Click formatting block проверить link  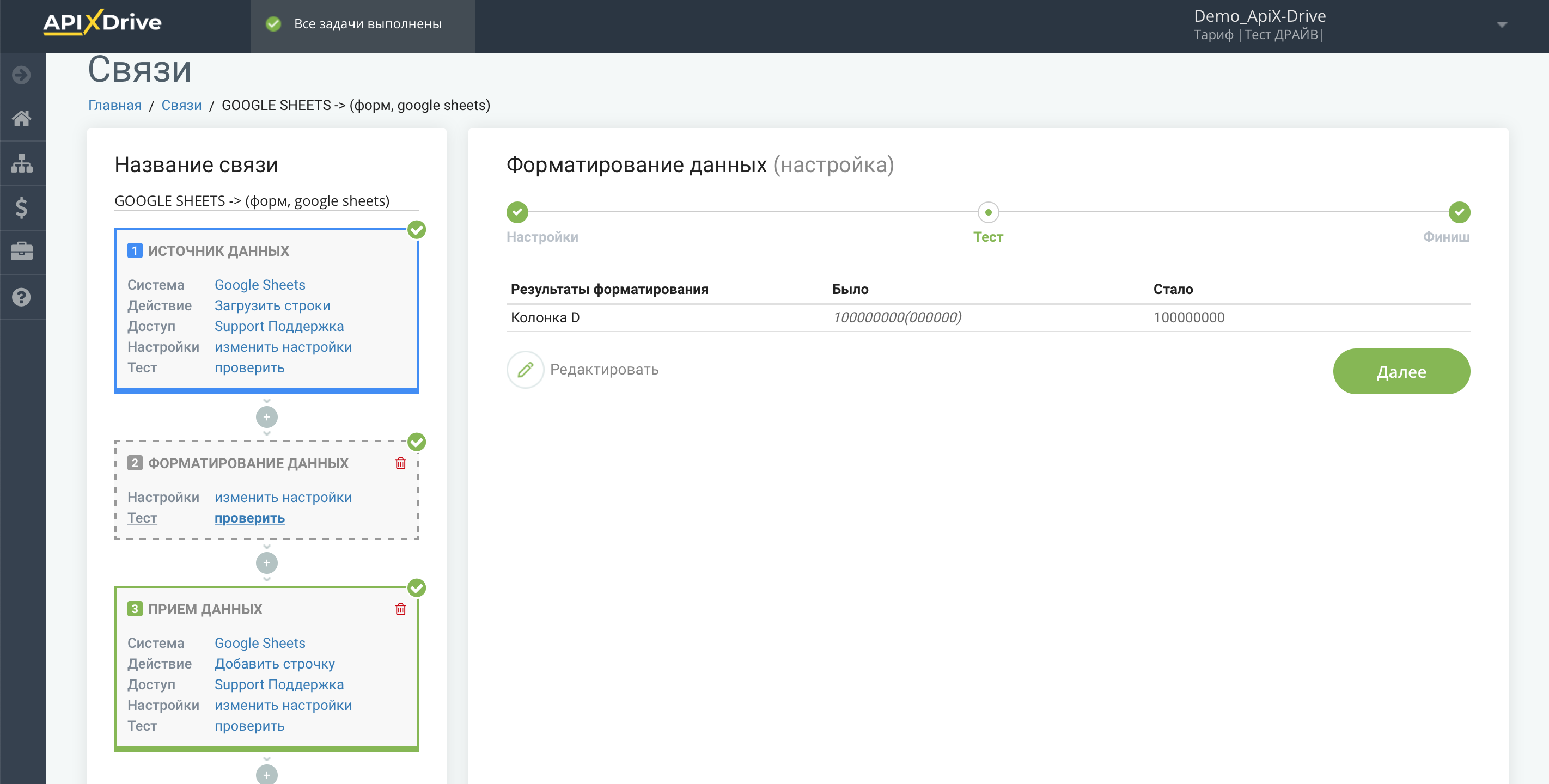tap(249, 518)
